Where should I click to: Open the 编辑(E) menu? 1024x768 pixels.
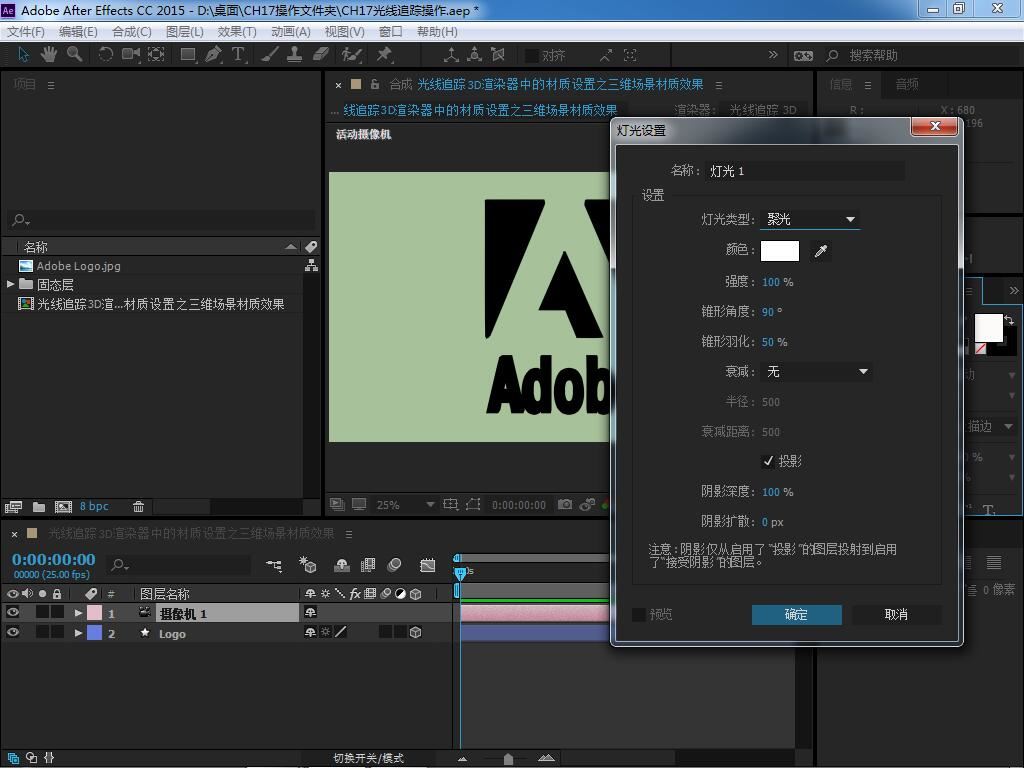point(78,32)
